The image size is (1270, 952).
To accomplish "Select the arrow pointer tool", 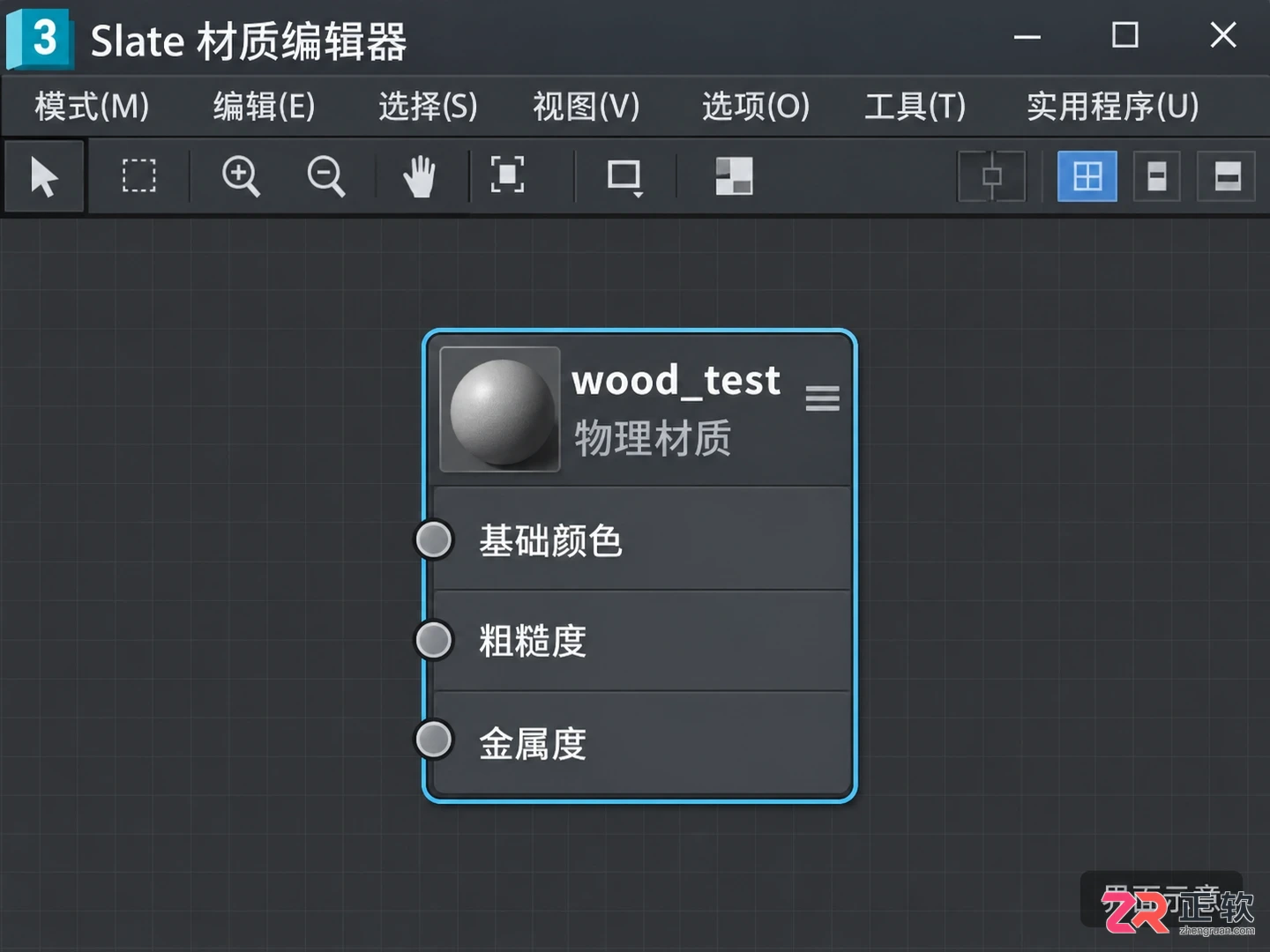I will 44,176.
